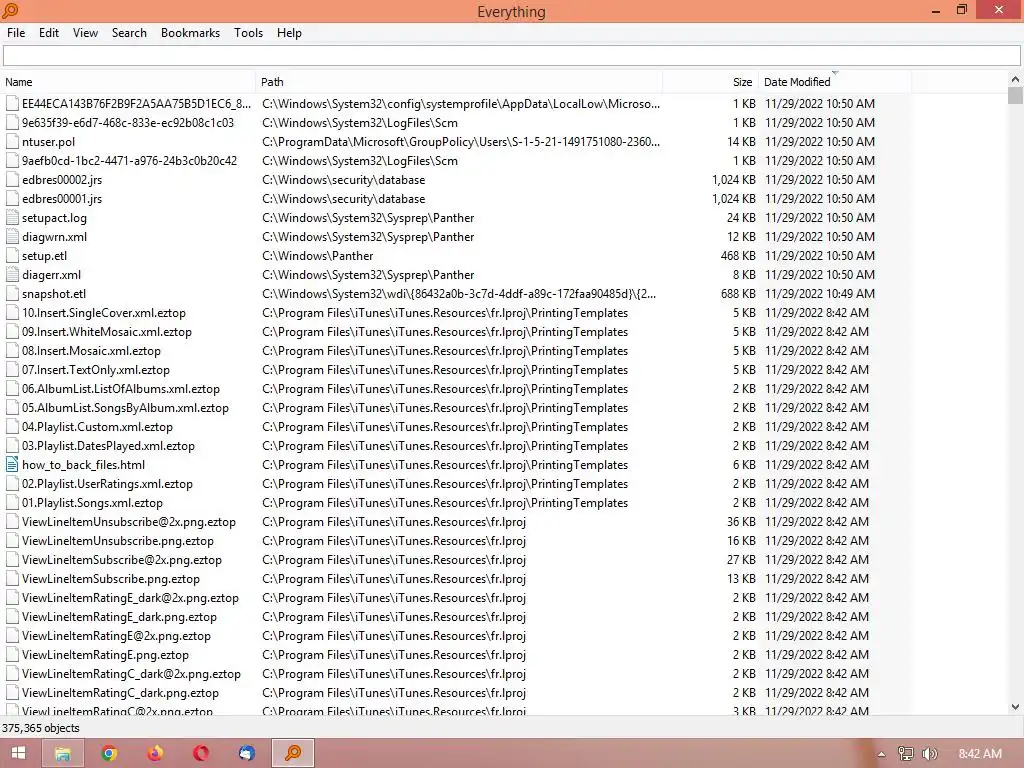The height and width of the screenshot is (768, 1024).
Task: Select ViewLineItemUnsubscribe.png.eztop file name
Action: click(x=118, y=541)
